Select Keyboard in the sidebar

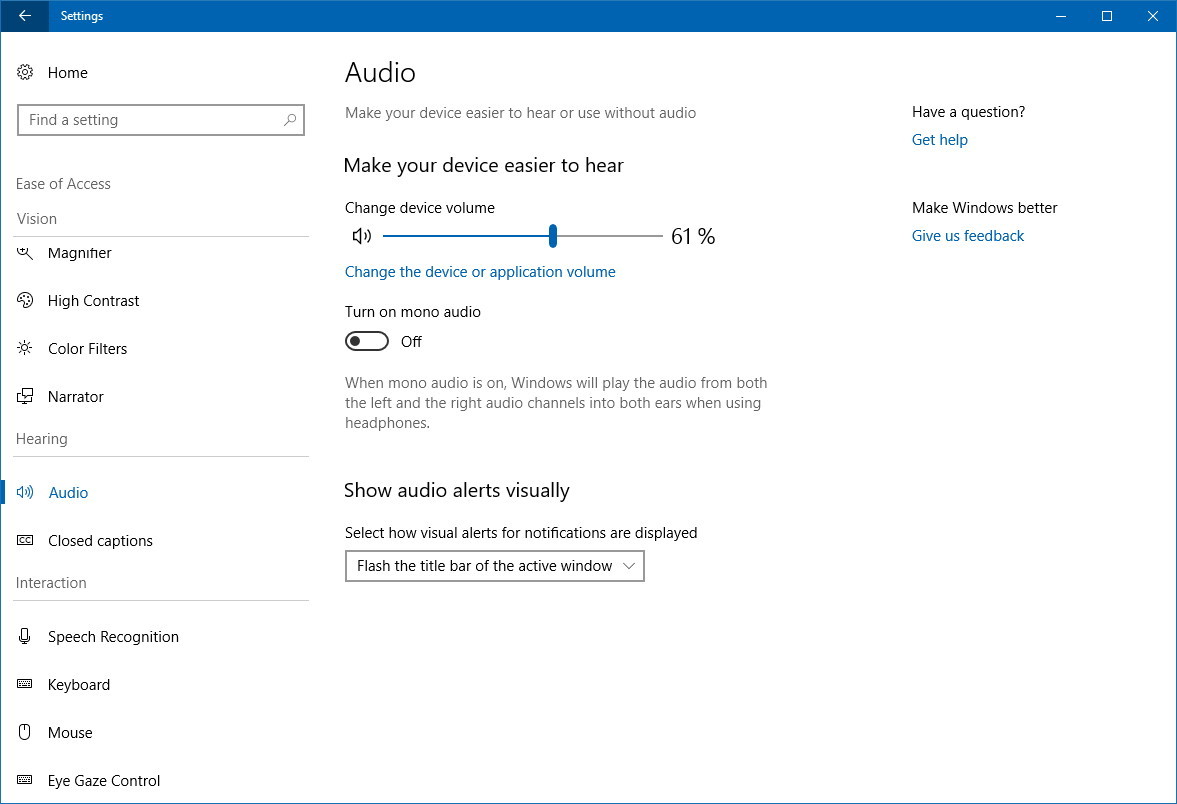(78, 685)
